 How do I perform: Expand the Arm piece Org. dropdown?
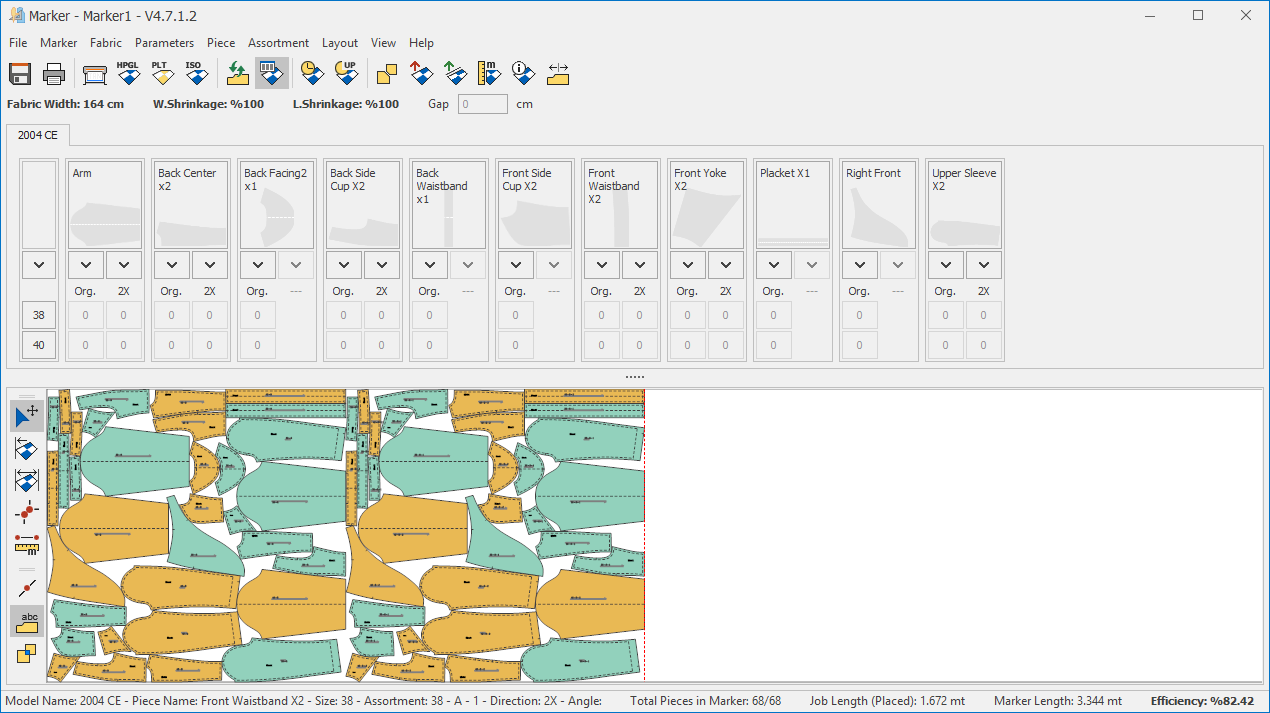coord(85,265)
